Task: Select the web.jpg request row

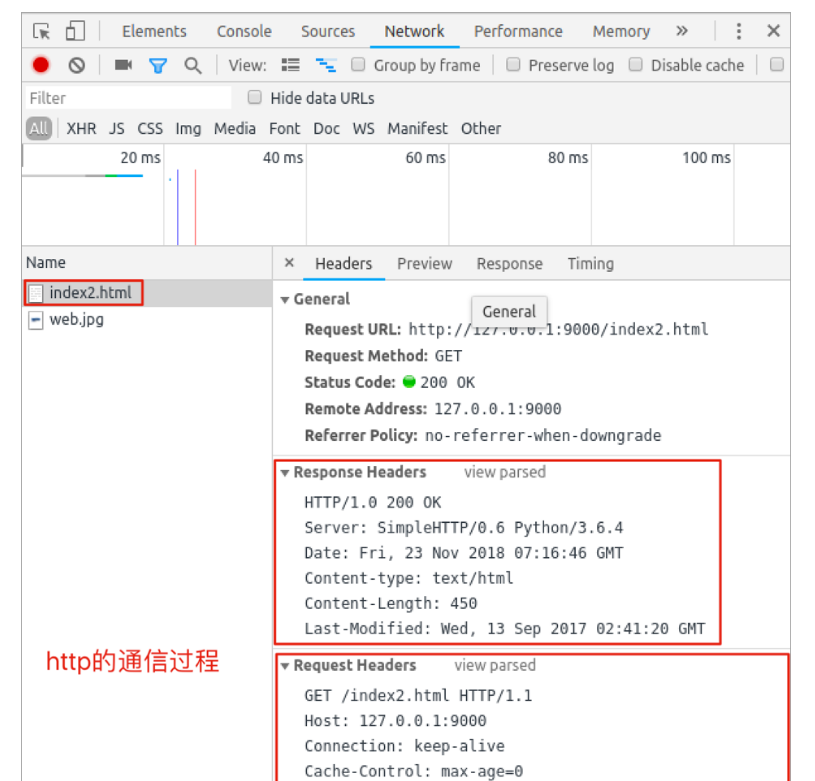Action: point(147,320)
